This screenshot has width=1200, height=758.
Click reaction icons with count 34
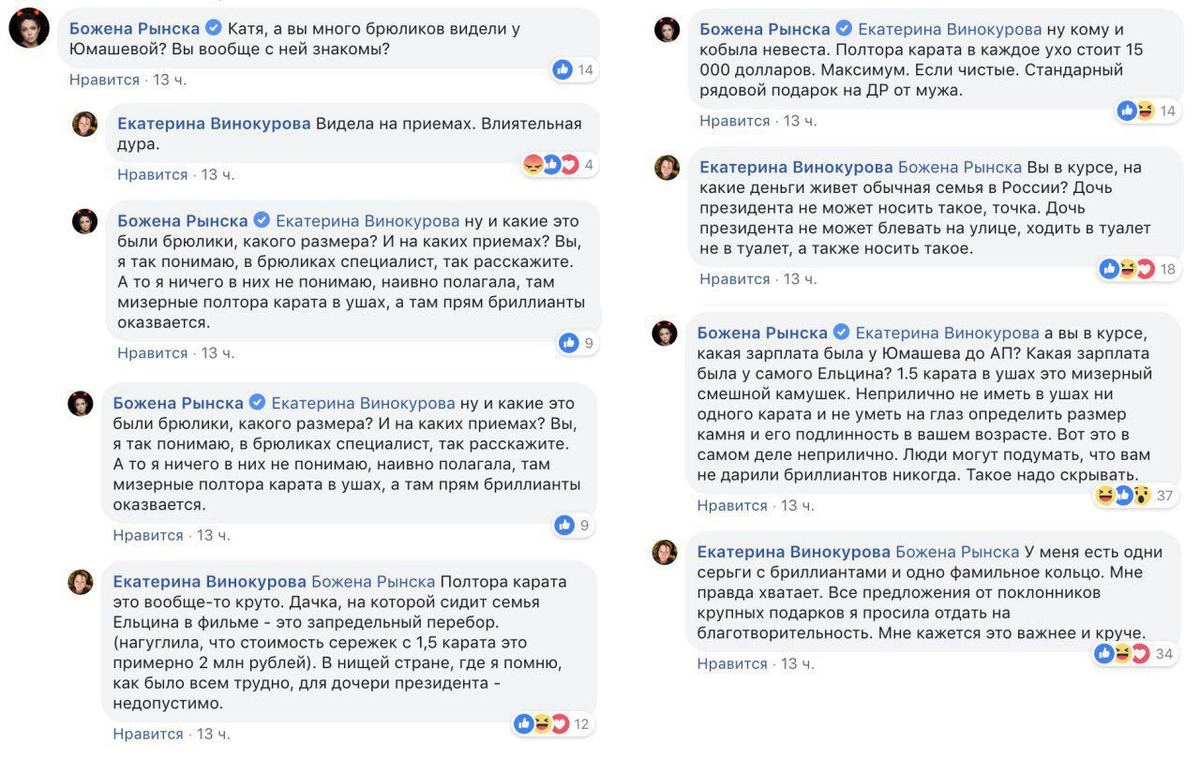tap(1121, 654)
